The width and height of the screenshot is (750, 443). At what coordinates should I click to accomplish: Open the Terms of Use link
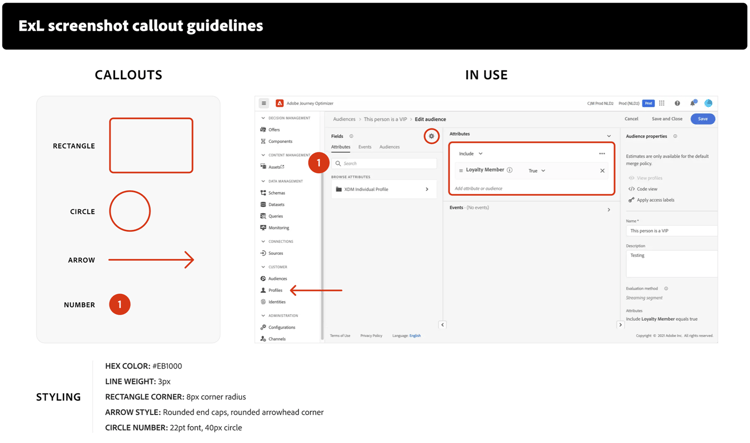point(340,336)
